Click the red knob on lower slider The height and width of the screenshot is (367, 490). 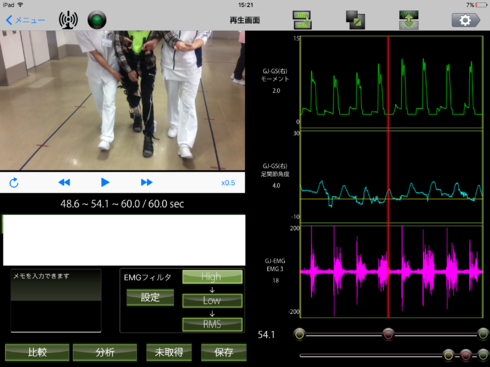(x=466, y=355)
